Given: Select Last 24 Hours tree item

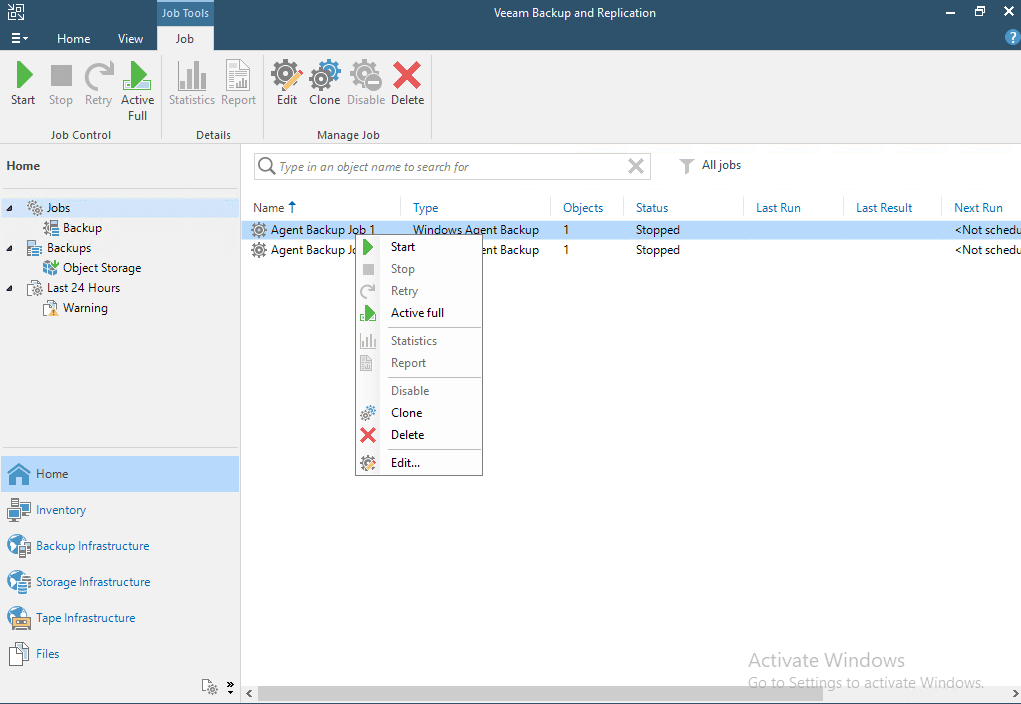Looking at the screenshot, I should tap(73, 288).
